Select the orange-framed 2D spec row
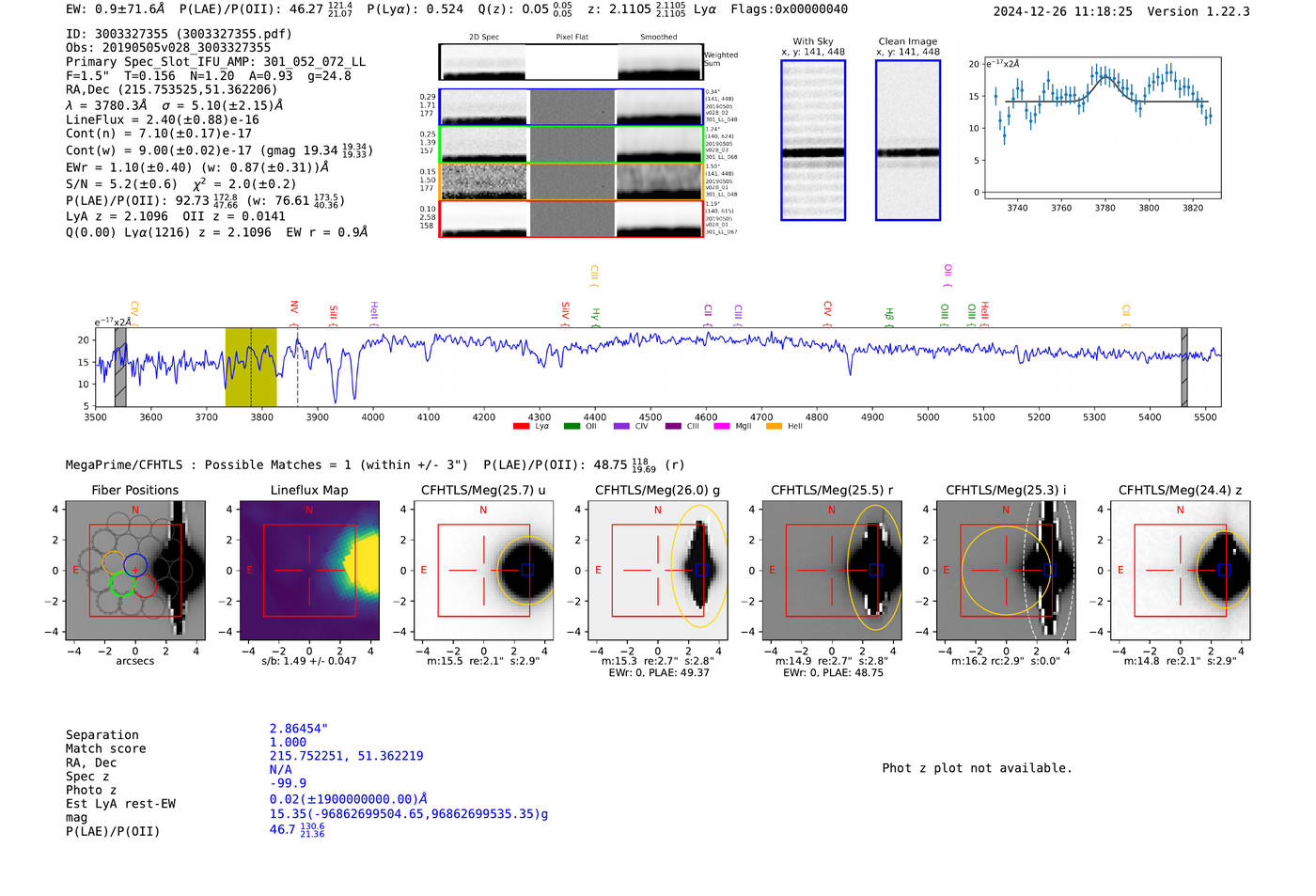1316x896 pixels. click(572, 181)
